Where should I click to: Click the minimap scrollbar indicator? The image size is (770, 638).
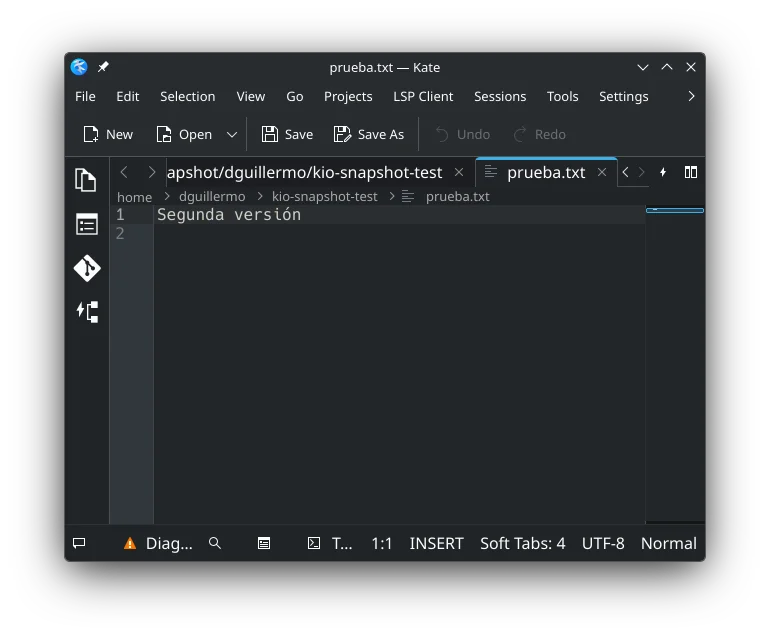coord(675,211)
